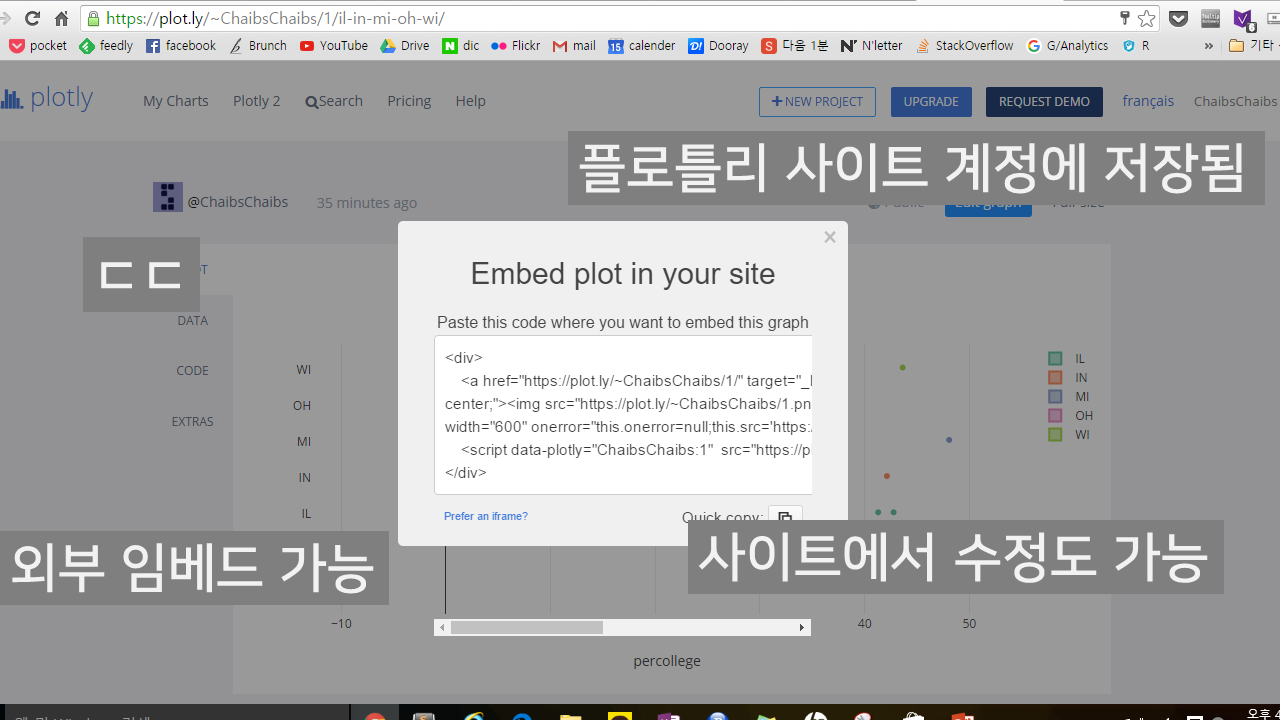1280x720 pixels.
Task: Open the Search menu item
Action: (x=334, y=101)
